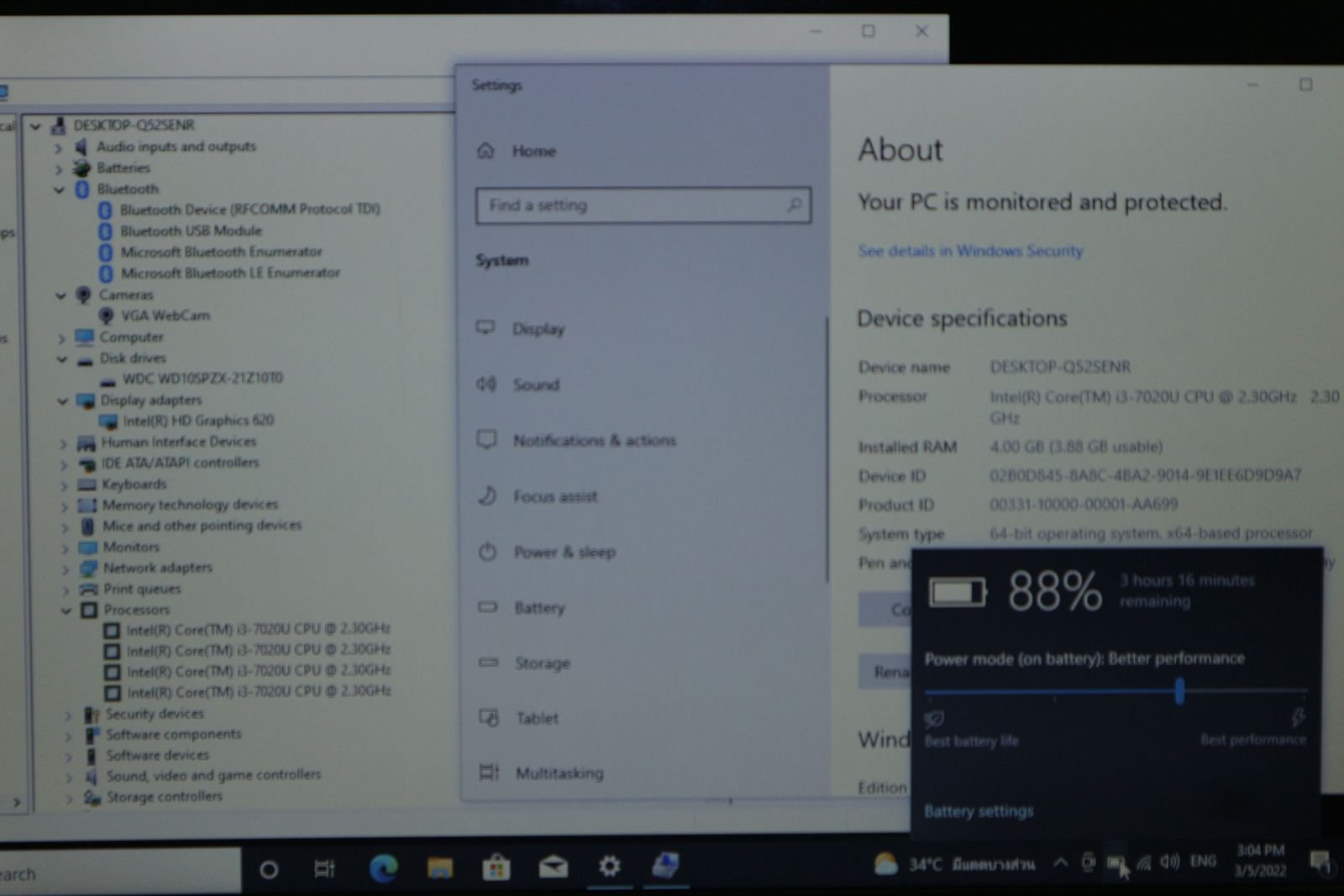Select Microsoft Bluetooth Enumerator

pyautogui.click(x=221, y=252)
